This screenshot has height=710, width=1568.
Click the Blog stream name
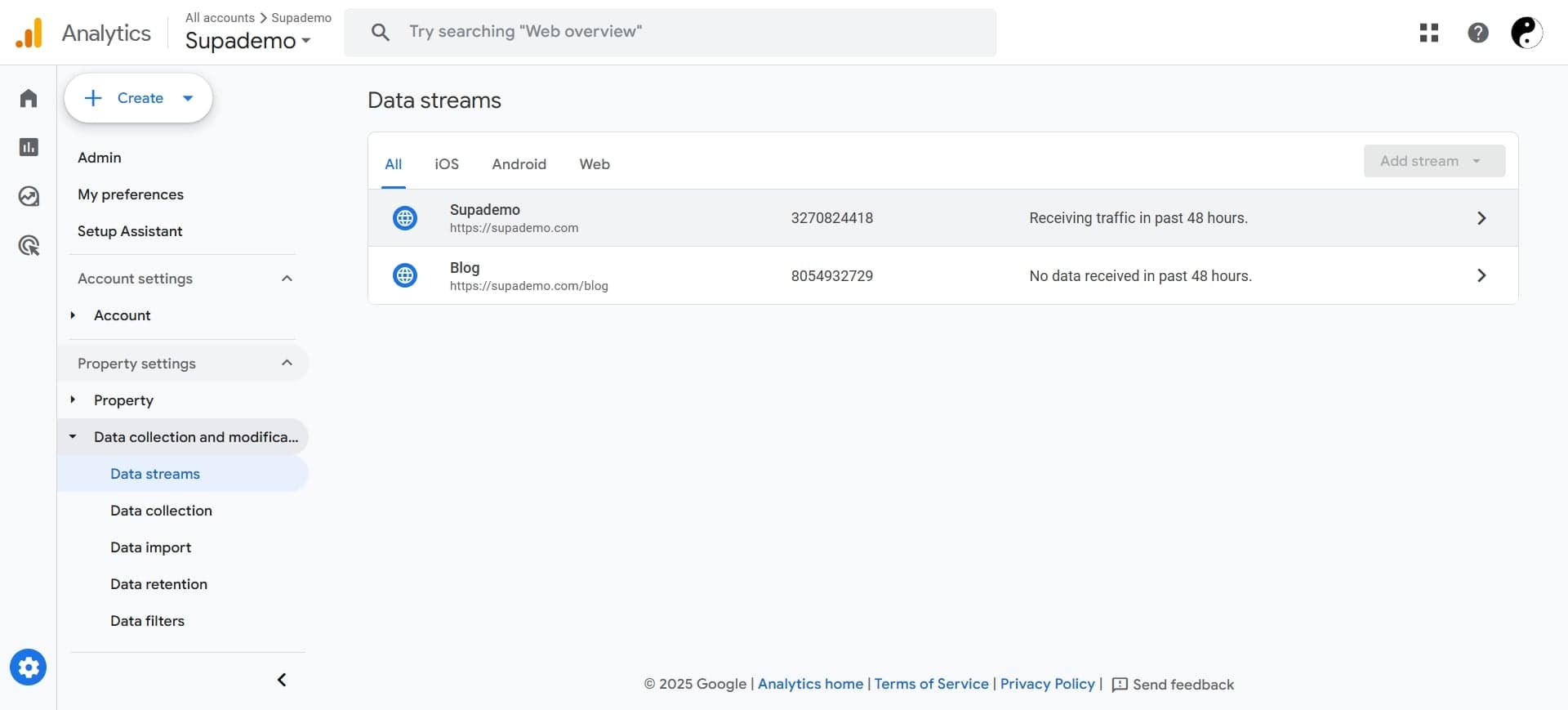coord(465,268)
